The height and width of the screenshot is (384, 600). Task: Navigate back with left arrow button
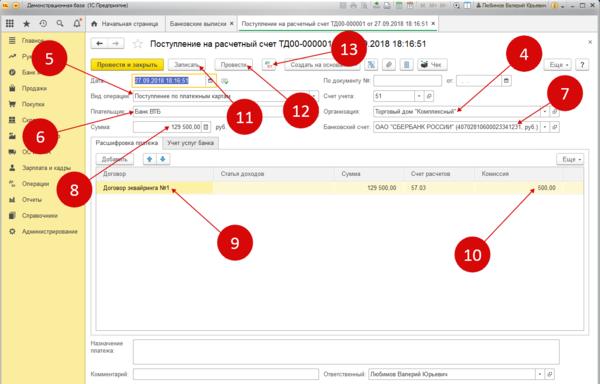click(x=99, y=44)
